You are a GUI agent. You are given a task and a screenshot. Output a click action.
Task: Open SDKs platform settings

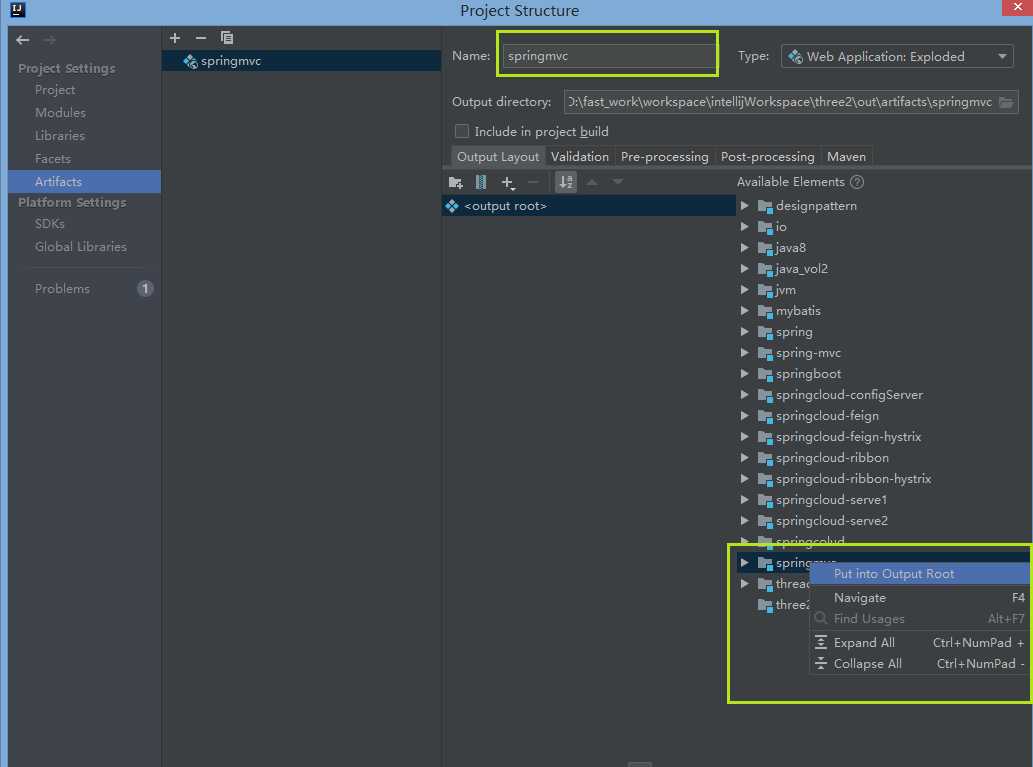tap(49, 224)
